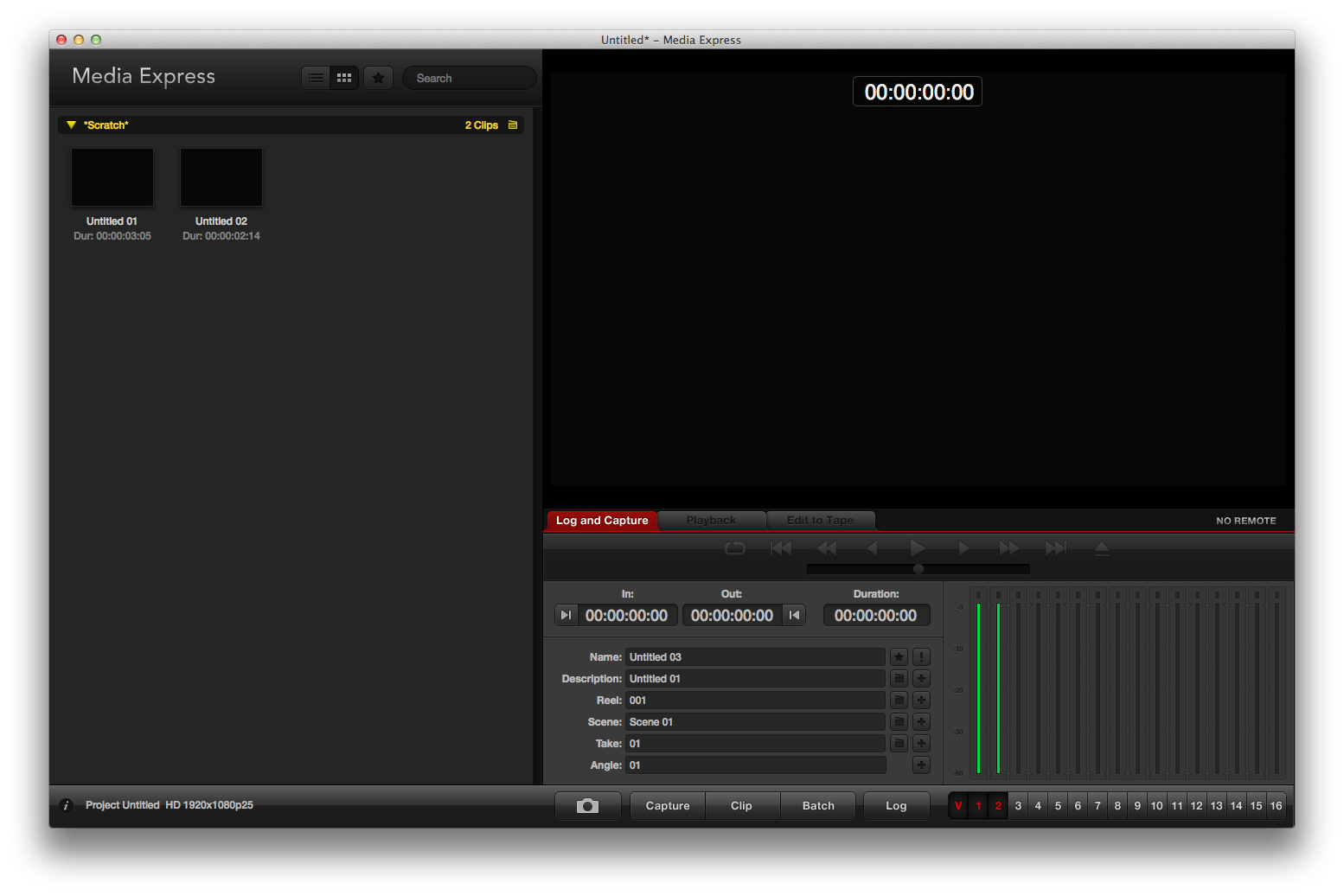Toggle the V video channel button
This screenshot has height=896, width=1344.
click(x=958, y=806)
